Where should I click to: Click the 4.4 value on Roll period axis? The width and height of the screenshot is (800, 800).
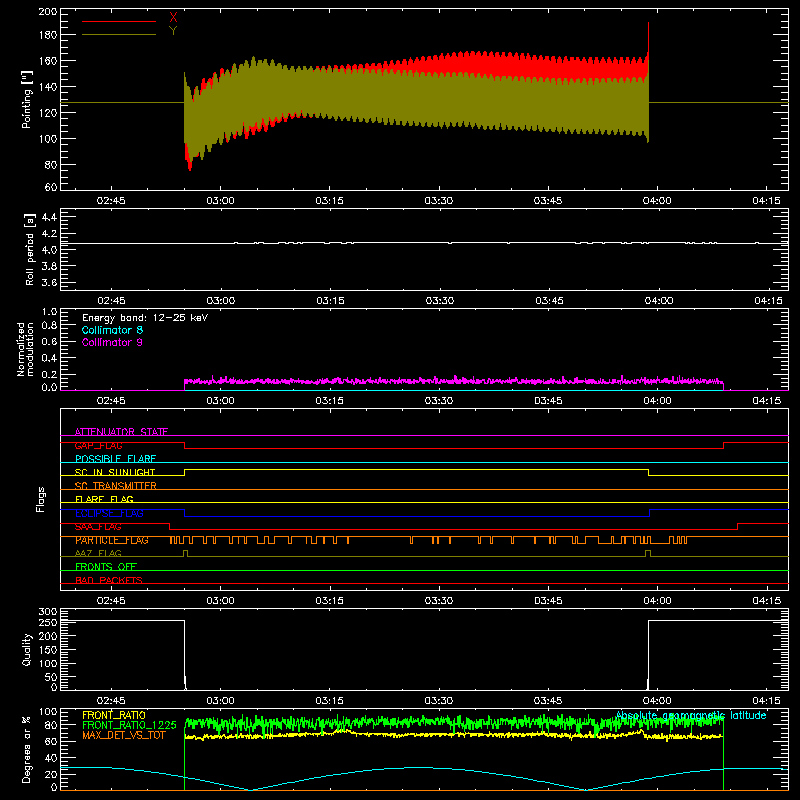(x=49, y=217)
